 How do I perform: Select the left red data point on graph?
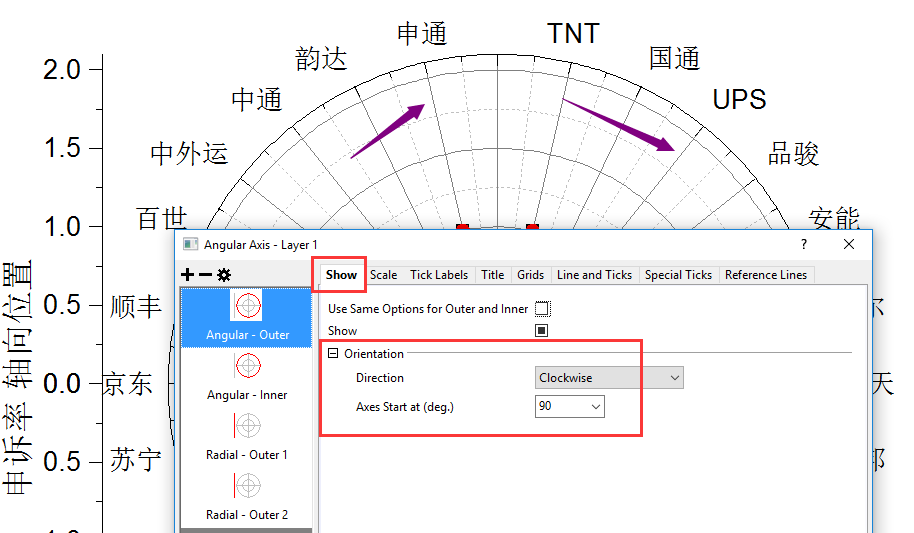pyautogui.click(x=462, y=226)
